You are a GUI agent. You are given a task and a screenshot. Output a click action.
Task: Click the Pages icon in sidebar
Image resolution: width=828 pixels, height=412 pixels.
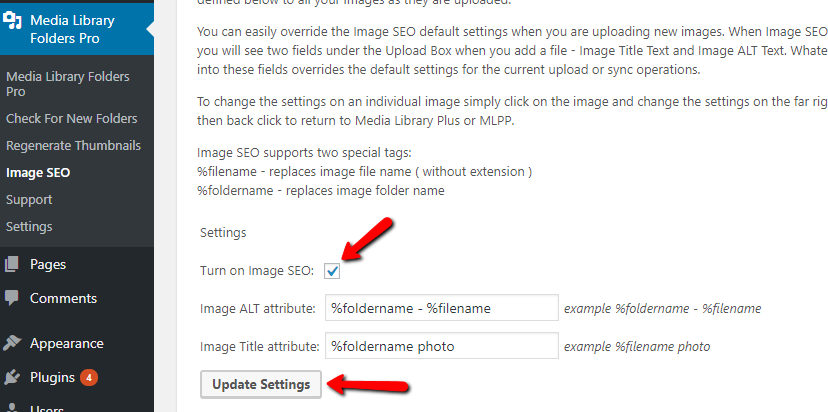(x=12, y=264)
